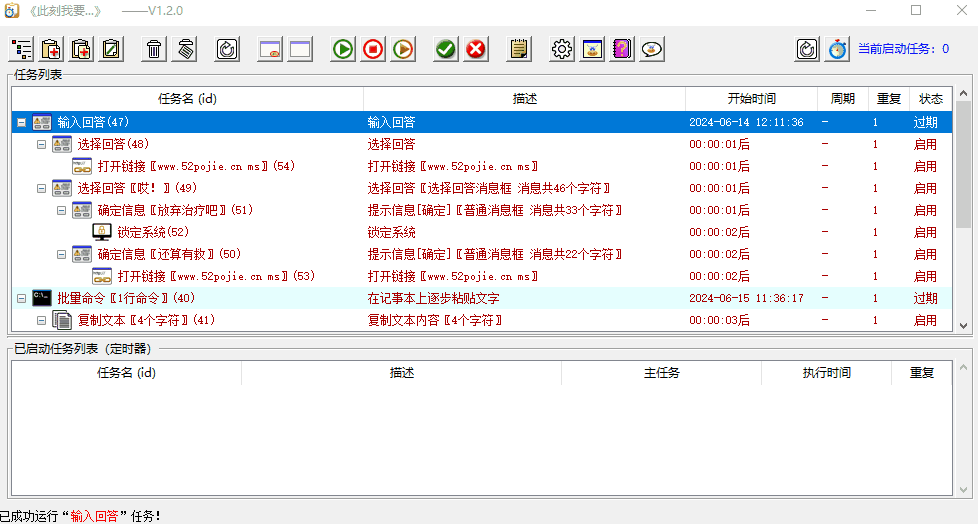Viewport: 978px width, 524px height.
Task: Click the about window icon after gear
Action: pyautogui.click(x=592, y=49)
